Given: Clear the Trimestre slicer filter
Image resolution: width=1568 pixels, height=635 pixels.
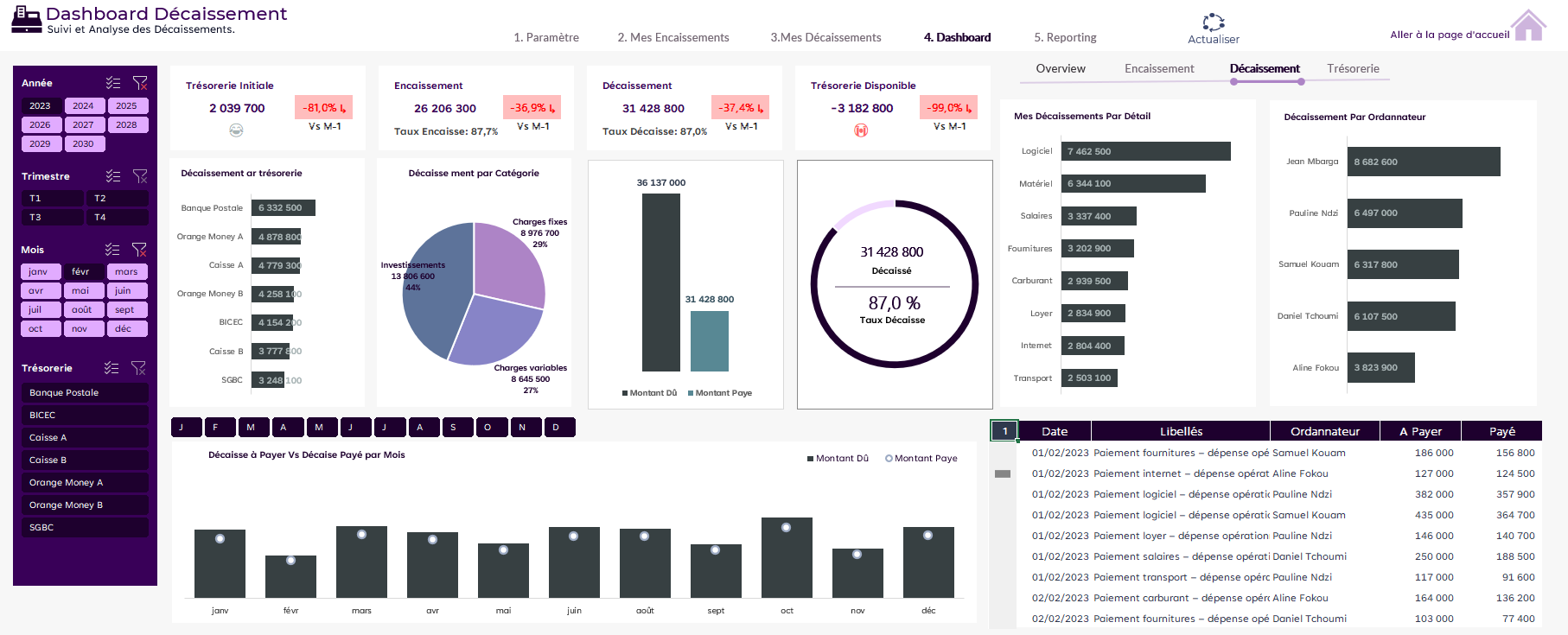Looking at the screenshot, I should click(x=140, y=176).
